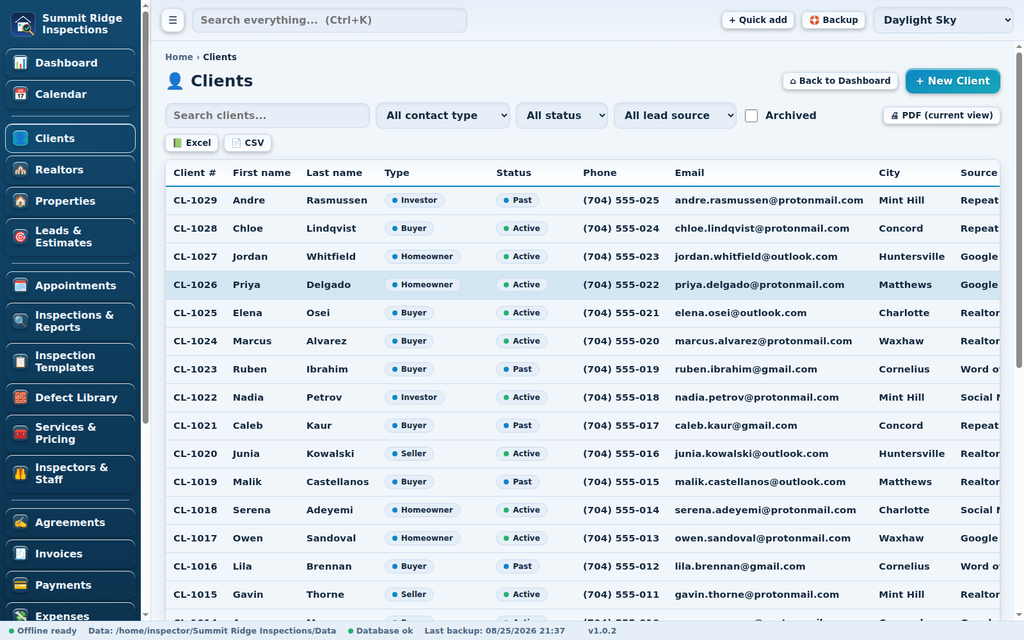This screenshot has width=1024, height=640.
Task: Sort table by City column header
Action: [889, 173]
